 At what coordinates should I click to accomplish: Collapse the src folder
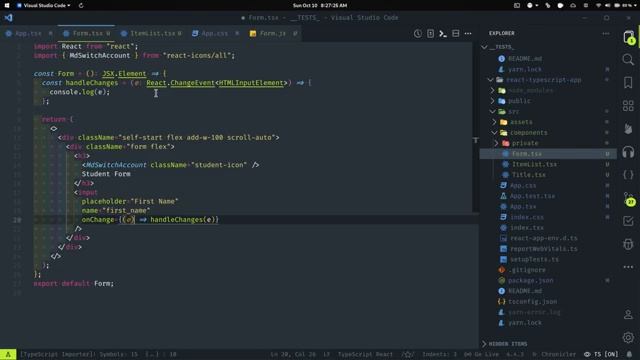point(493,111)
